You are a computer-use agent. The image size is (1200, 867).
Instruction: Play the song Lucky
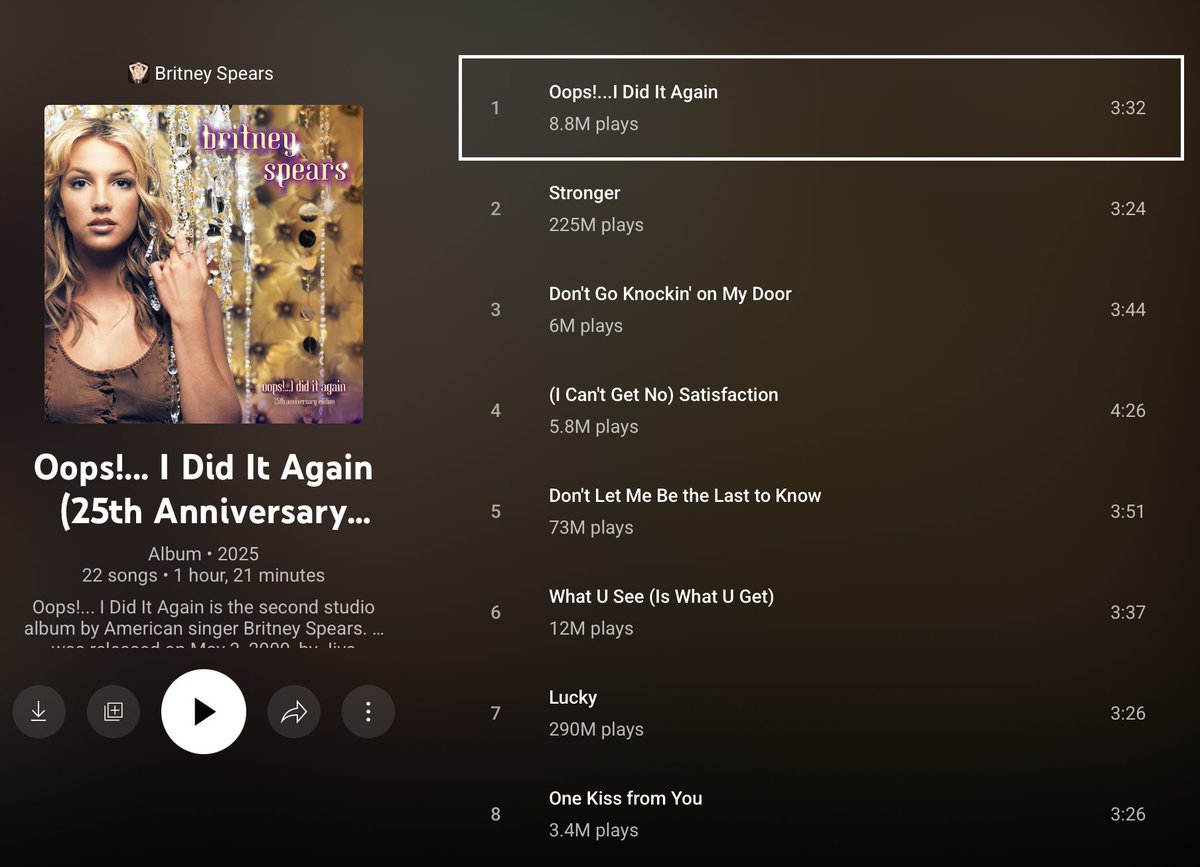pos(821,714)
